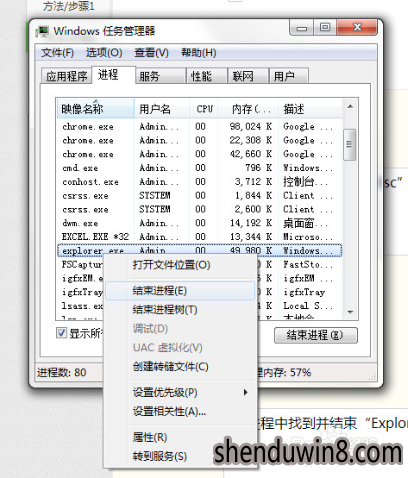Maximize the Task Manager window

coord(325,28)
